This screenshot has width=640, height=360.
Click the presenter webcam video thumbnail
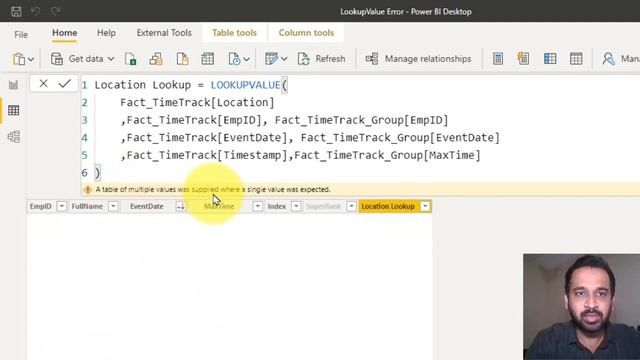[582, 307]
